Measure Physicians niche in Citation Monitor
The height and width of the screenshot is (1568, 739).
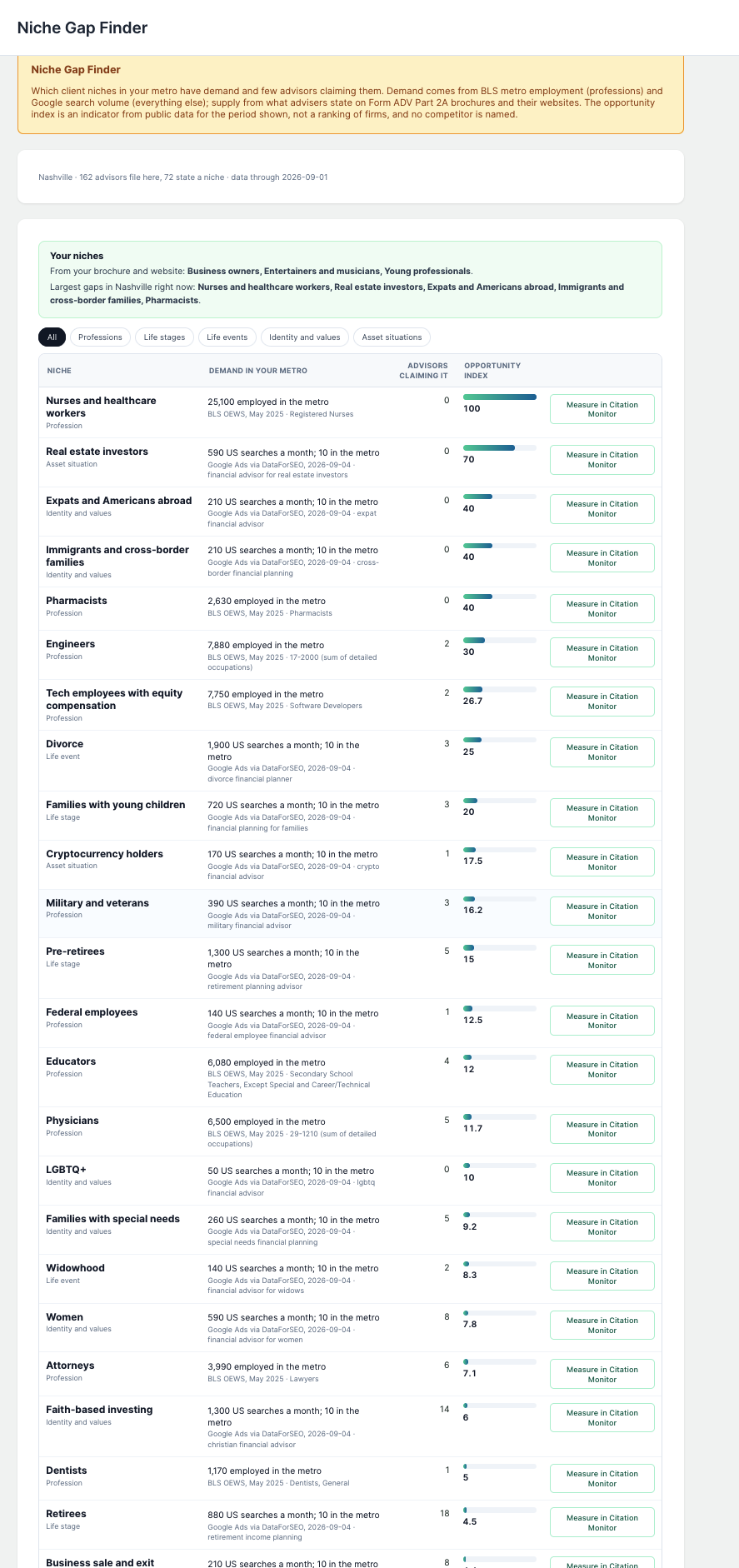[x=602, y=1129]
